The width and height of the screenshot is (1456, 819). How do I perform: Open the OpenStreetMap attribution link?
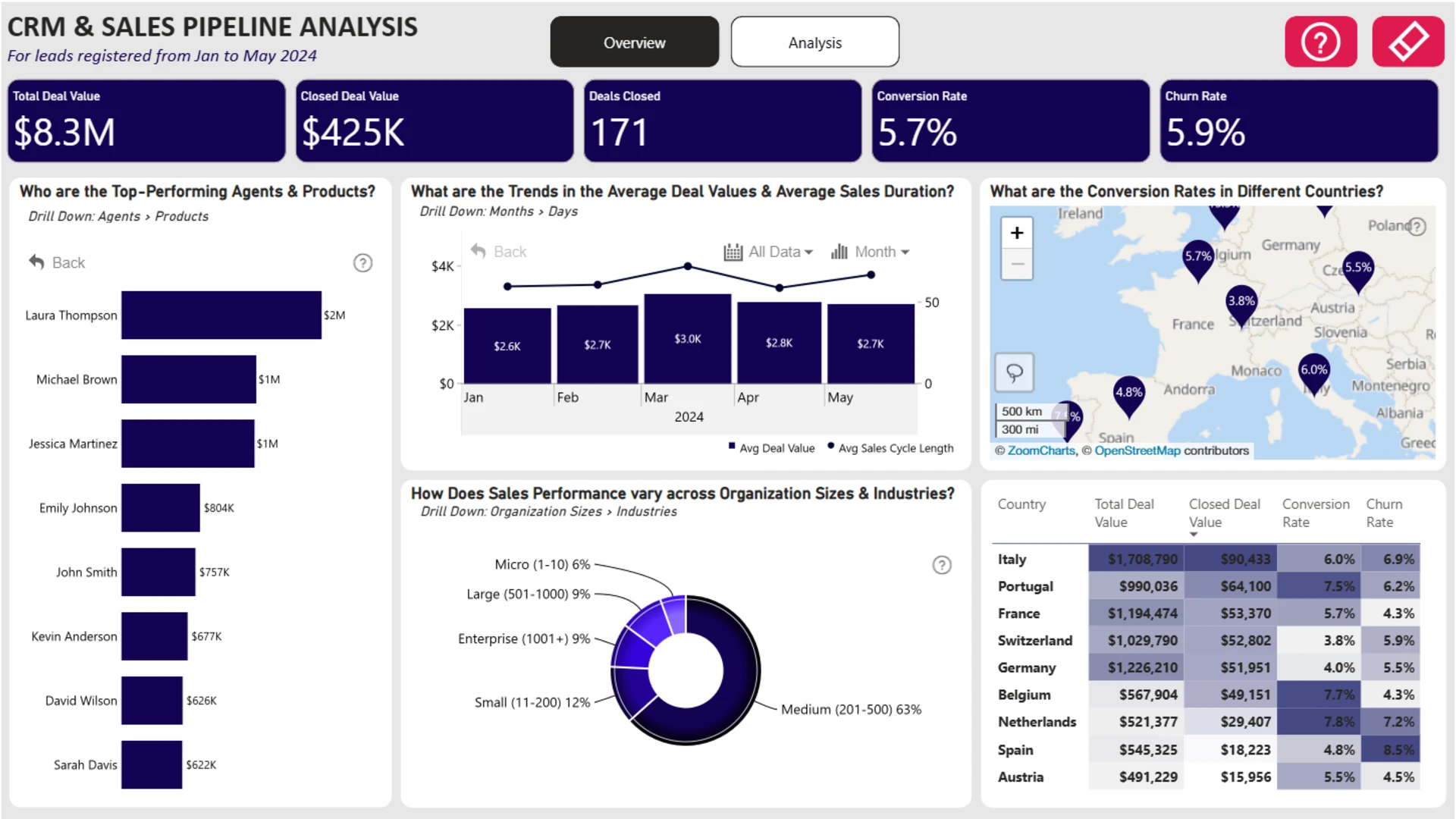pos(1137,450)
